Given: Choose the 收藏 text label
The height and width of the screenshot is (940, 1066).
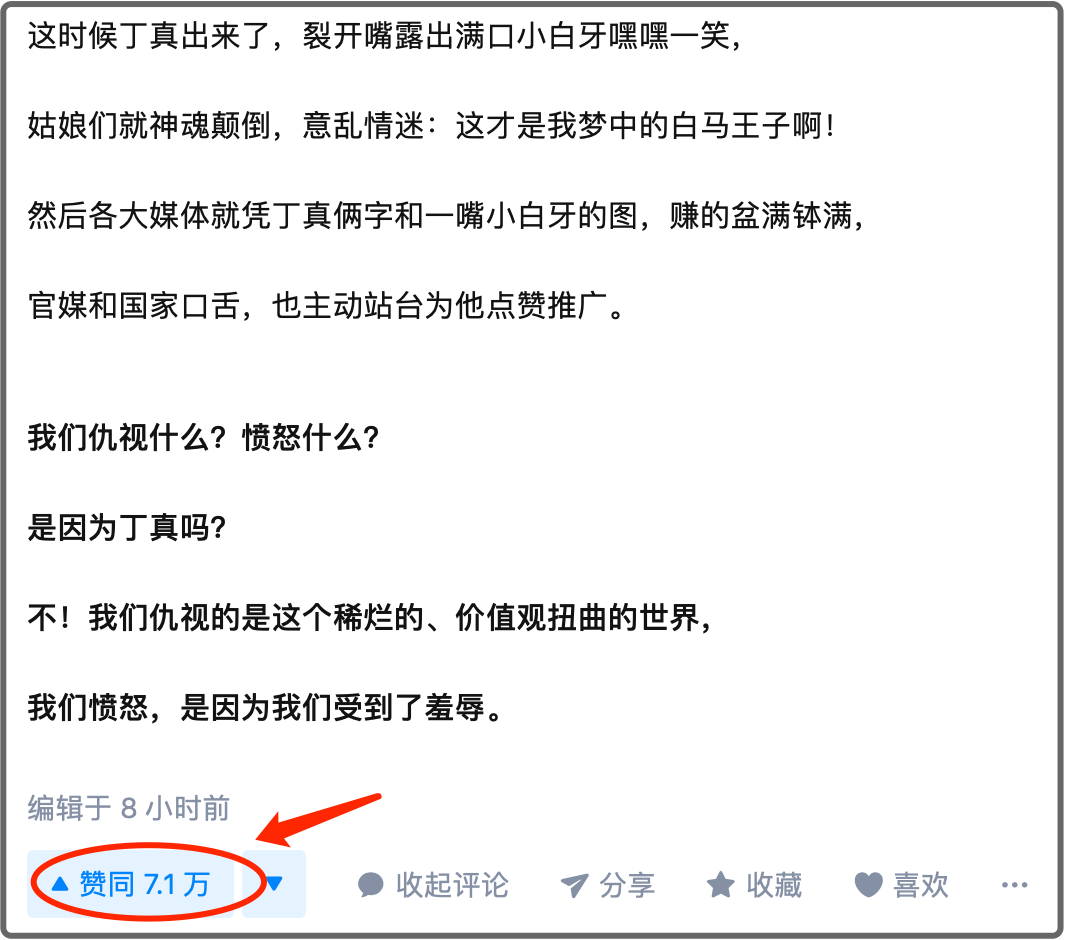Looking at the screenshot, I should click(774, 885).
